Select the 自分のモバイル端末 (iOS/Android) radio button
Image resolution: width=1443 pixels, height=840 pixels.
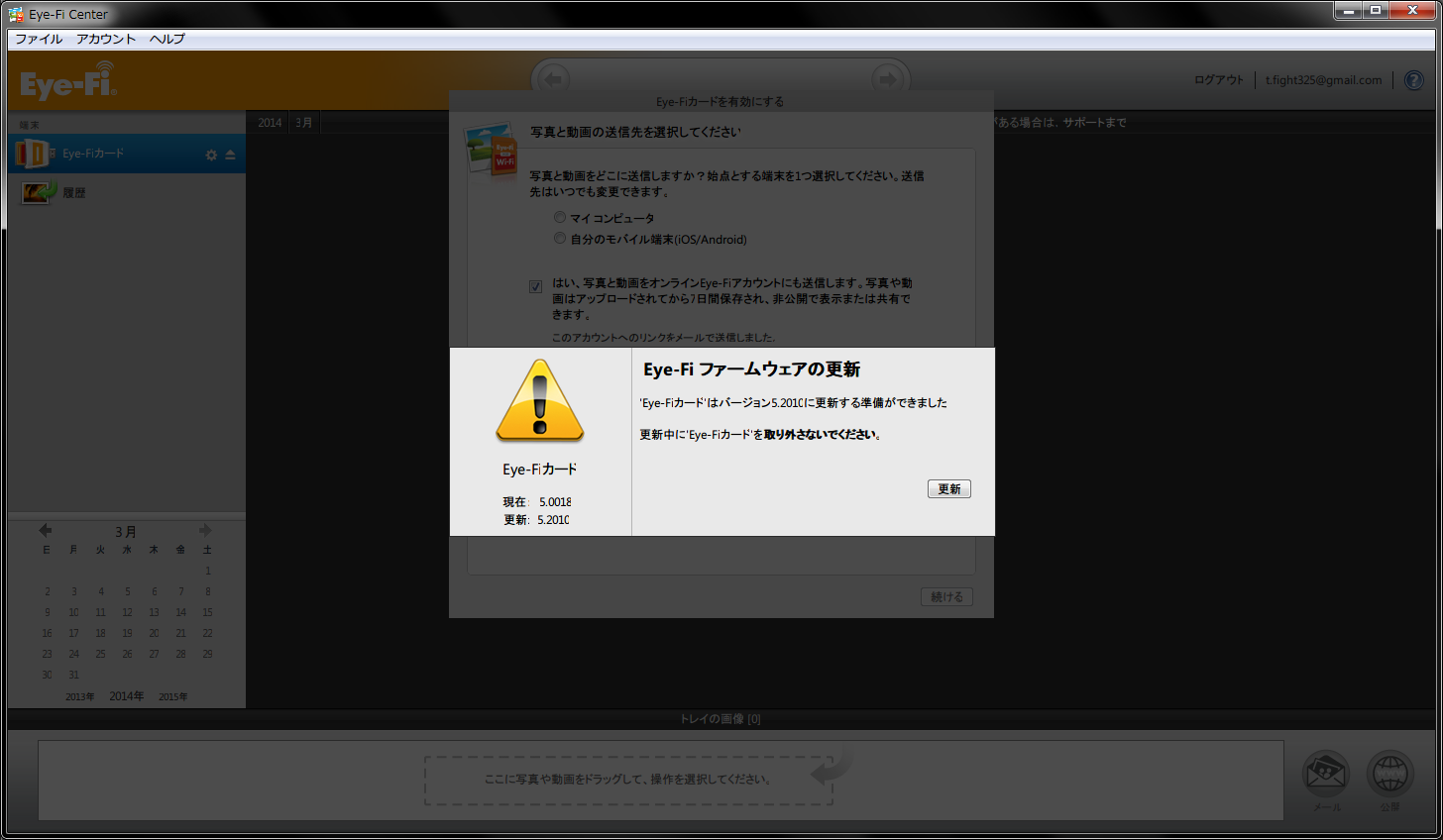[x=560, y=238]
